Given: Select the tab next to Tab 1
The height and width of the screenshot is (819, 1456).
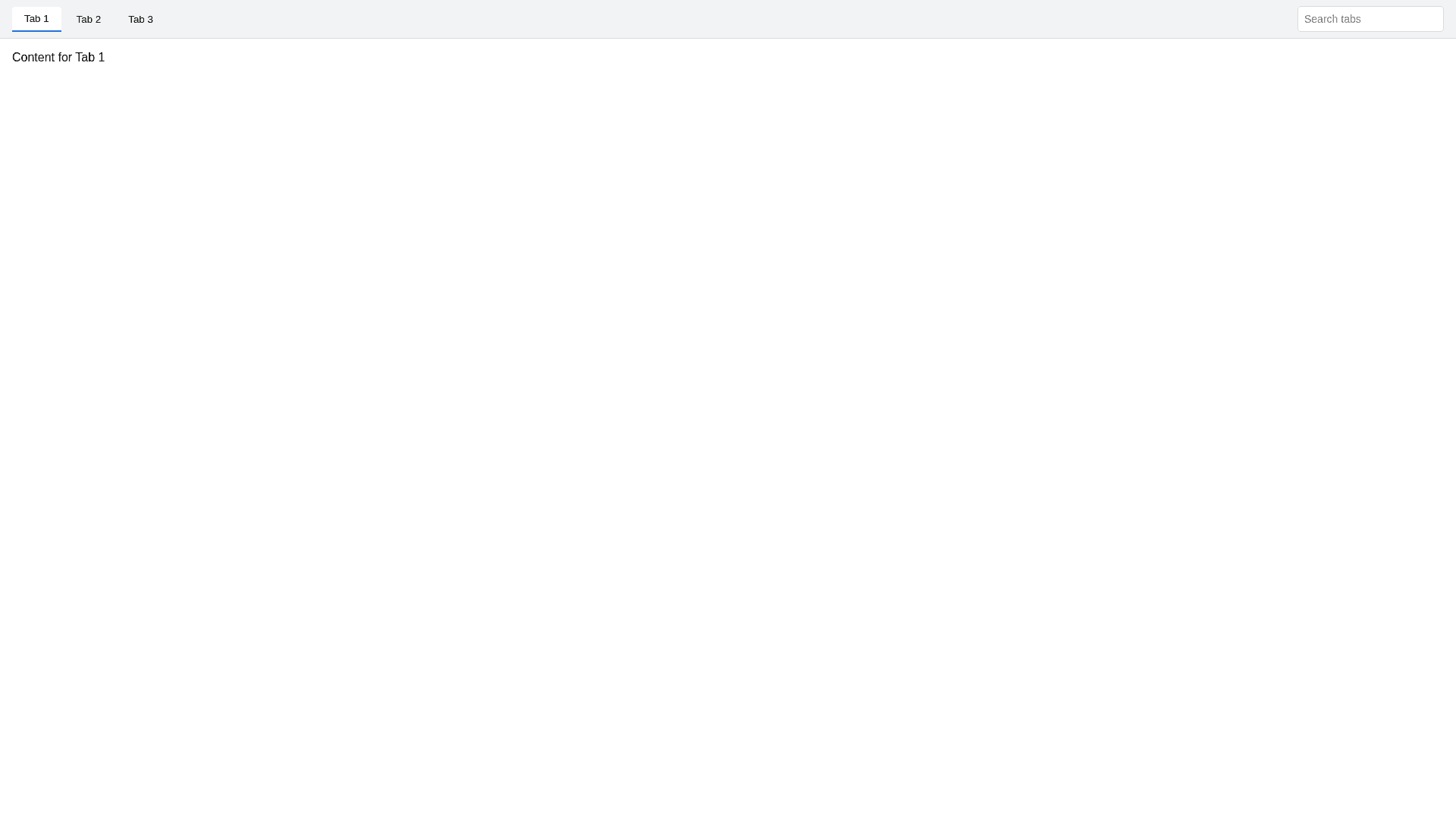Looking at the screenshot, I should (x=88, y=19).
